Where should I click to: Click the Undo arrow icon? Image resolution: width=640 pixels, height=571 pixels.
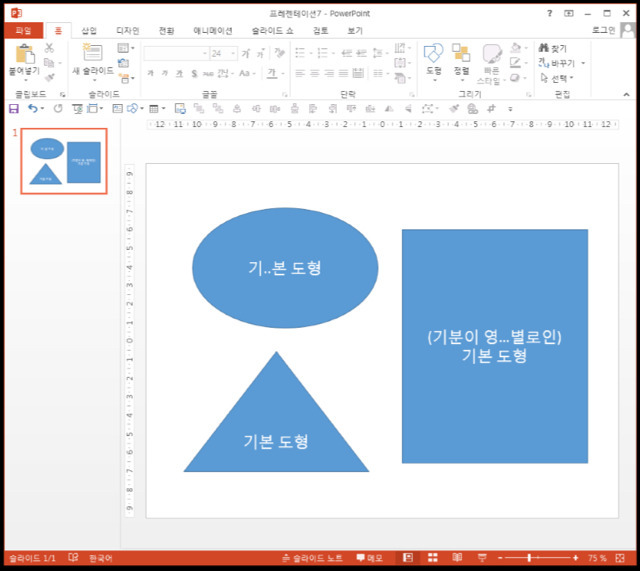click(x=33, y=108)
